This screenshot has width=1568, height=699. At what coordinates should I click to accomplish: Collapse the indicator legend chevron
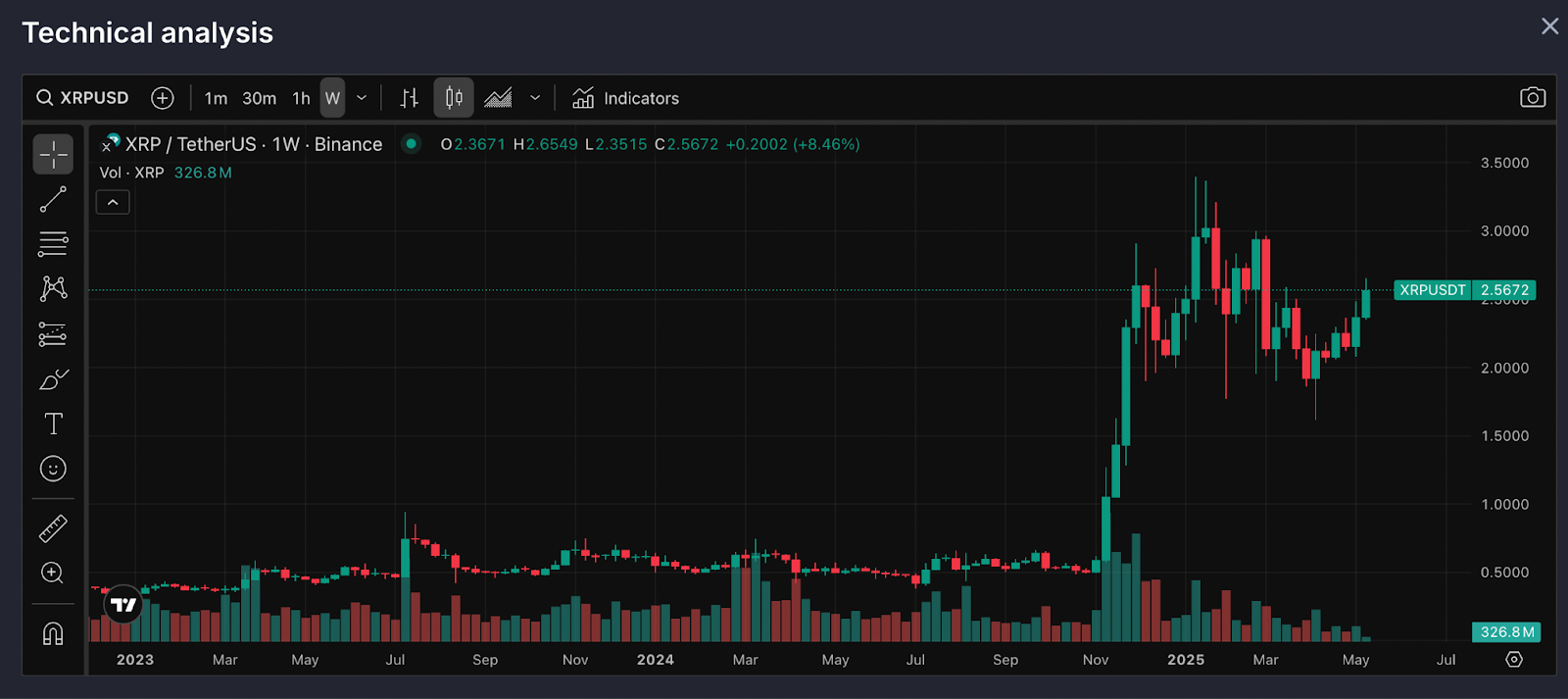click(113, 202)
